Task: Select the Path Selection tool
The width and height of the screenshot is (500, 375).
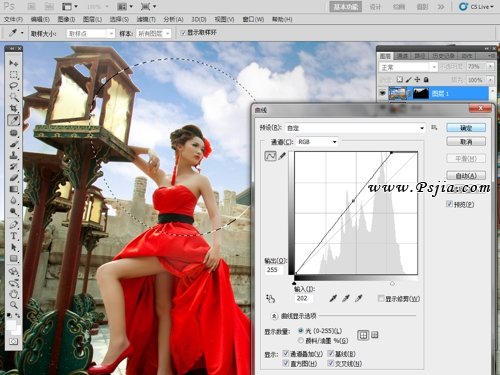Action: coord(14,247)
